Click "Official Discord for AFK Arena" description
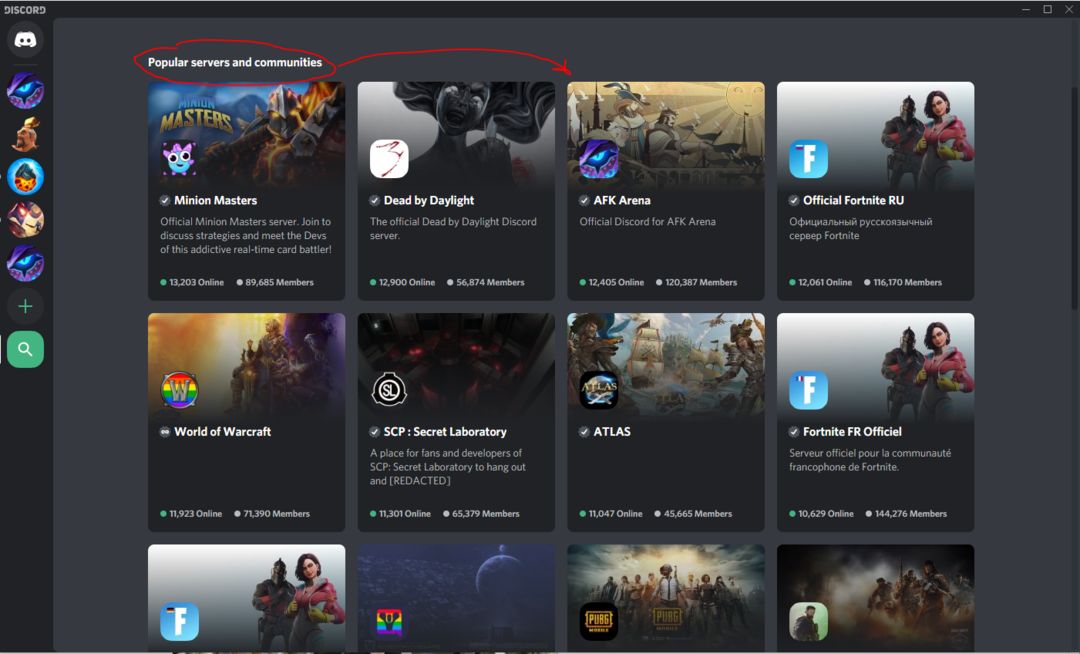 pyautogui.click(x=647, y=222)
